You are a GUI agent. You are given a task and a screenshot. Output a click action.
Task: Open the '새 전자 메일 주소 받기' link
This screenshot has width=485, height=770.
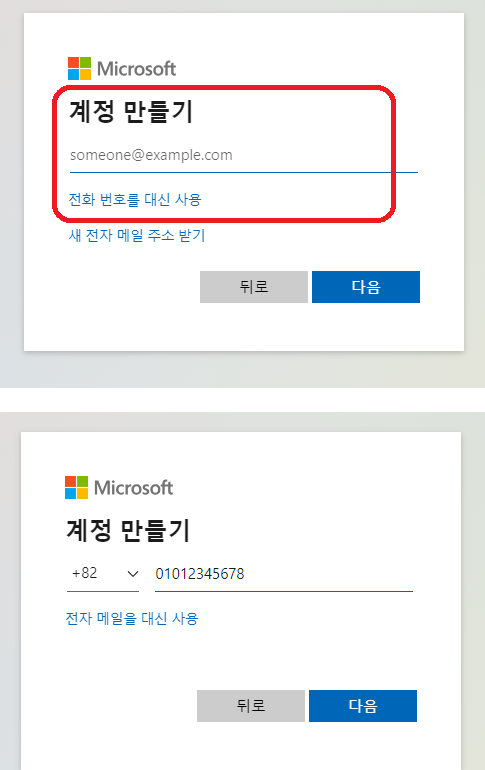coord(136,235)
